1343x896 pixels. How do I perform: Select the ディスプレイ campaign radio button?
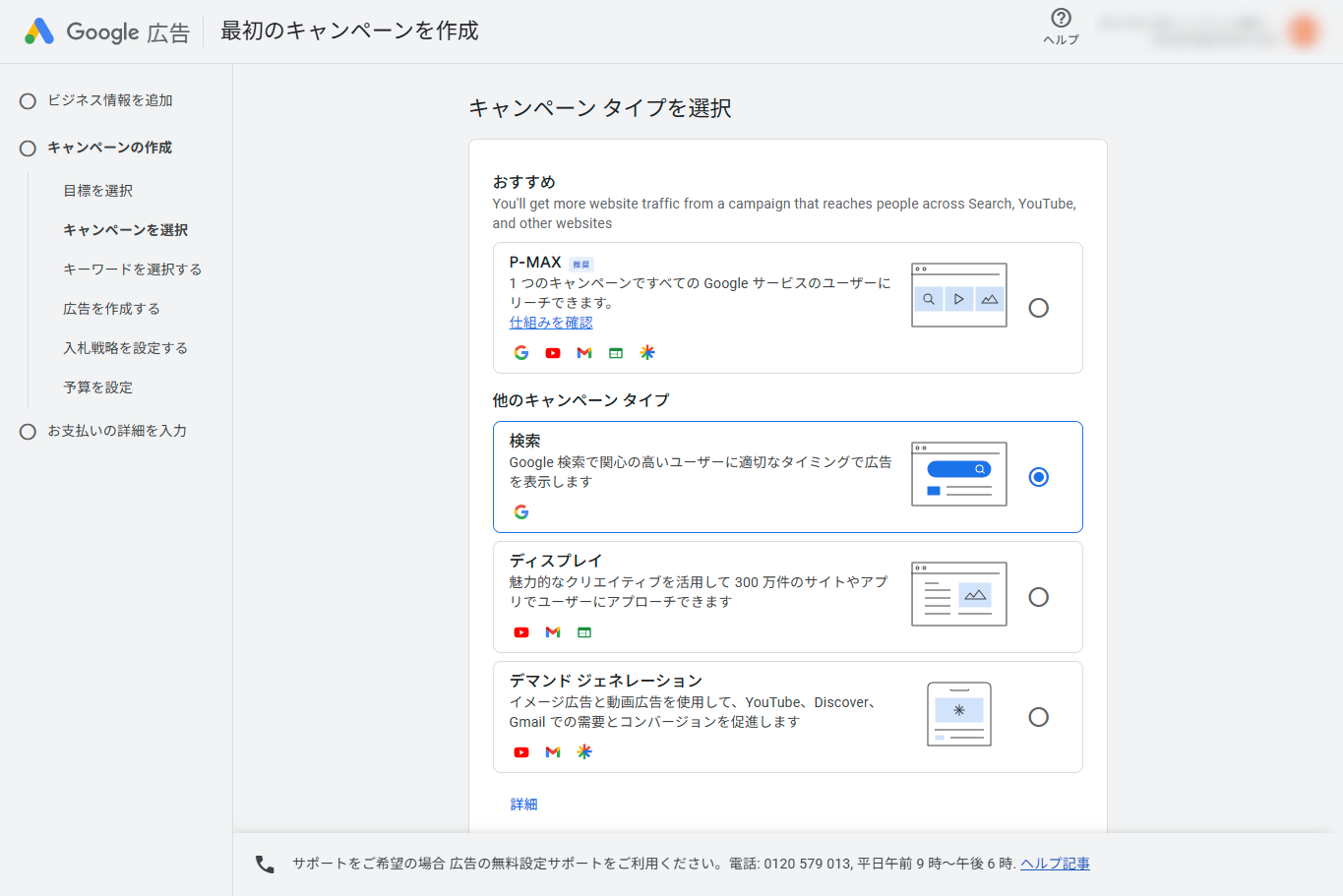(x=1039, y=597)
